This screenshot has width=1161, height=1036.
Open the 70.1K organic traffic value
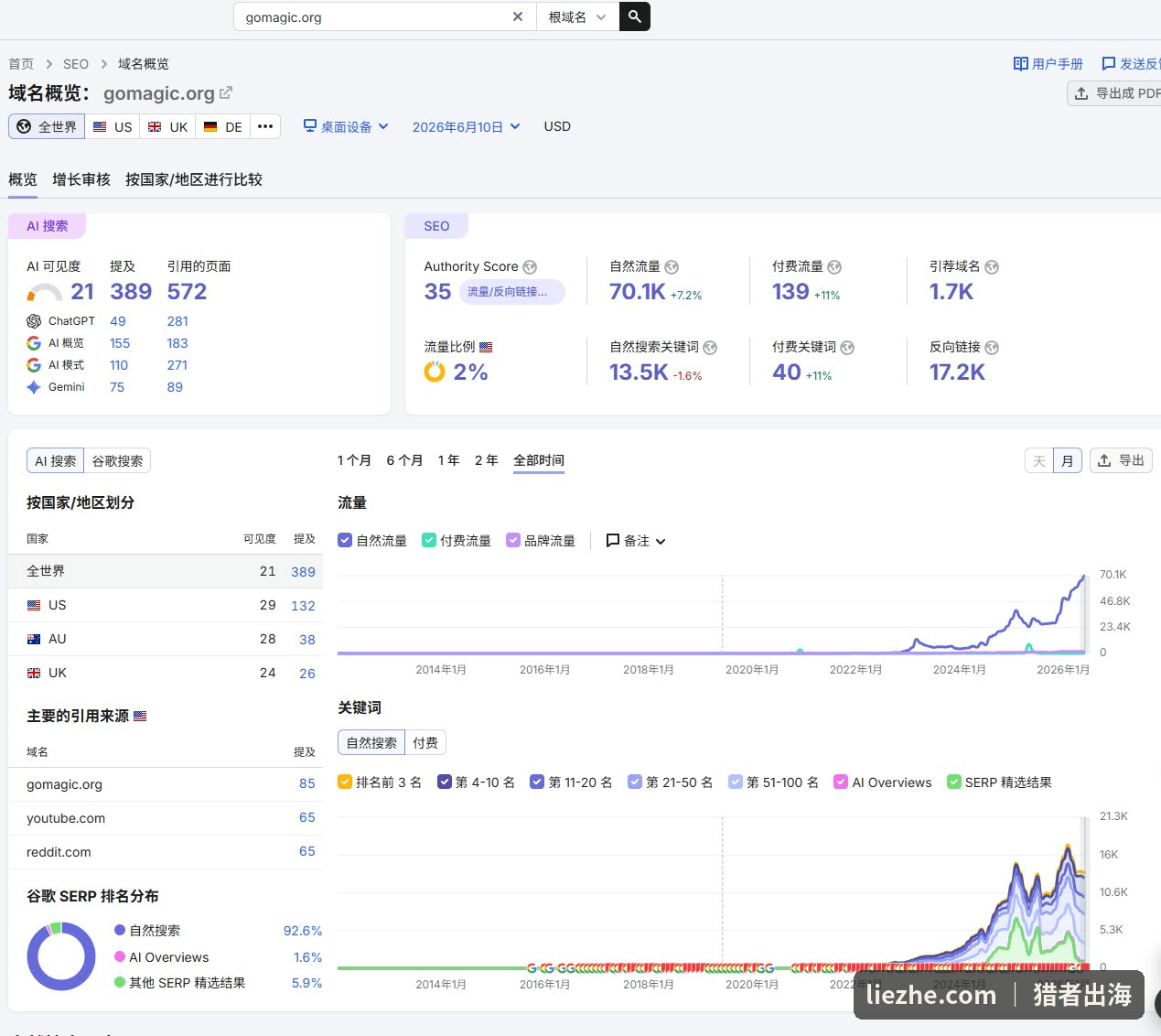tap(638, 292)
